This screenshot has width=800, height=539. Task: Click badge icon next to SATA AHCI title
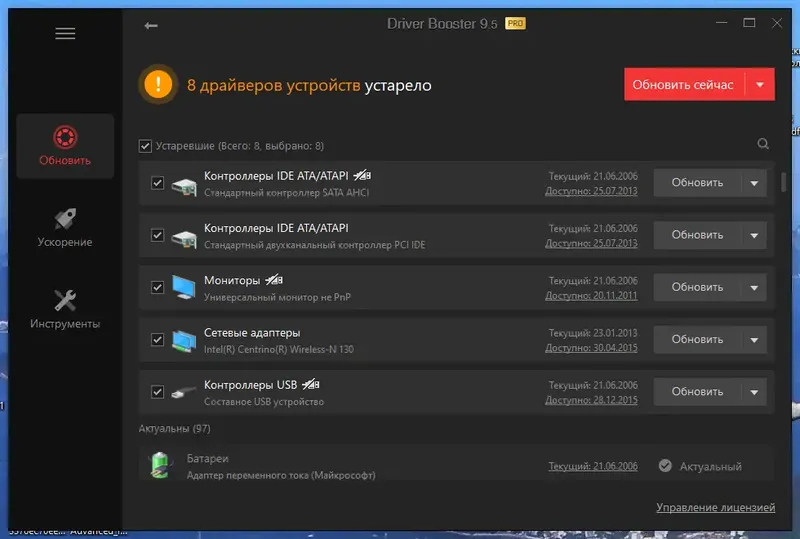pos(362,176)
